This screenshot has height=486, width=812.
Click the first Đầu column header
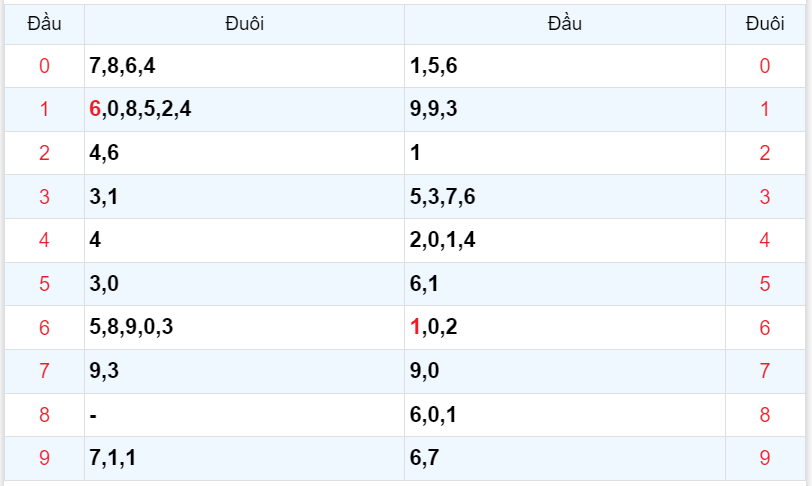(44, 24)
